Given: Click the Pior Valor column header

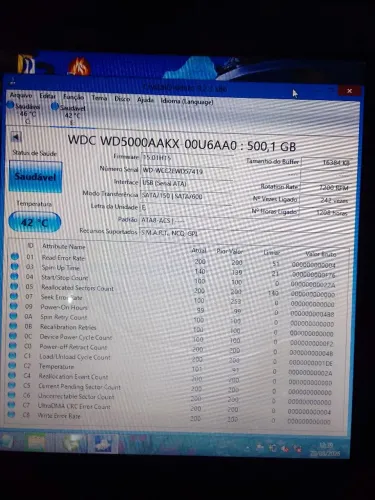Looking at the screenshot, I should pyautogui.click(x=230, y=251).
